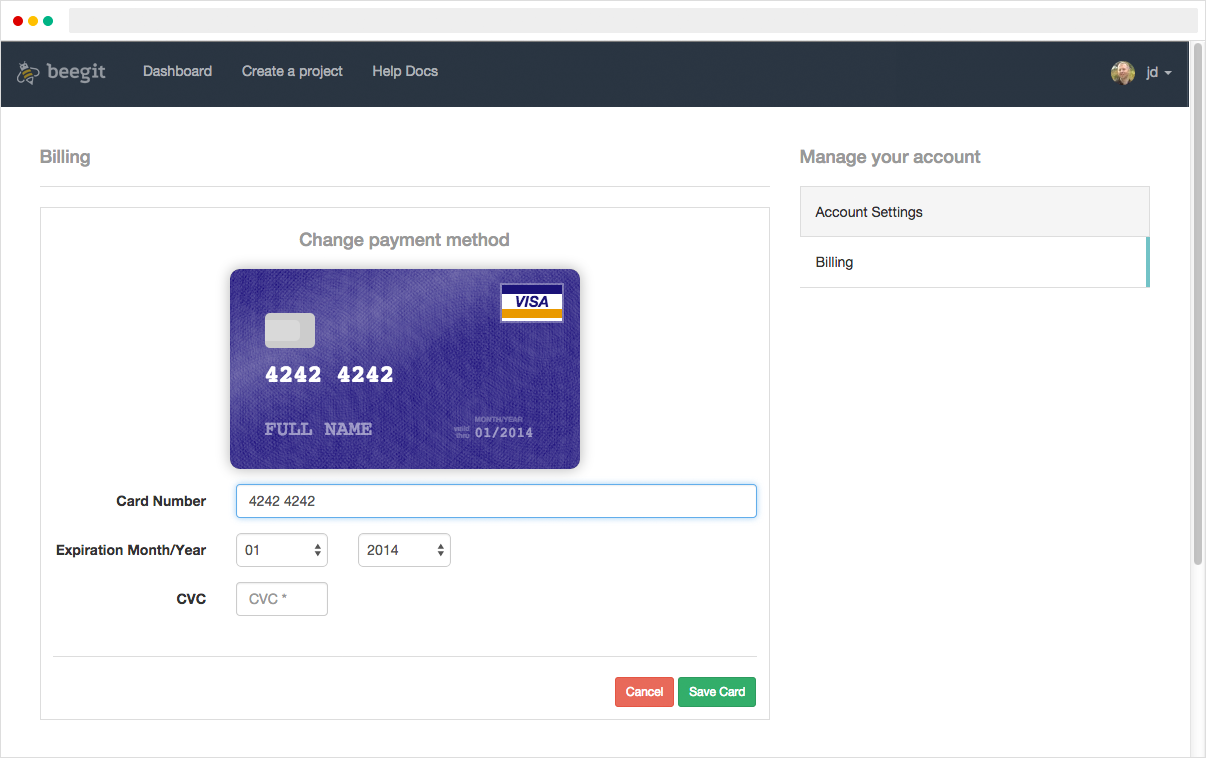
Task: Focus the Card Number field
Action: tap(496, 501)
